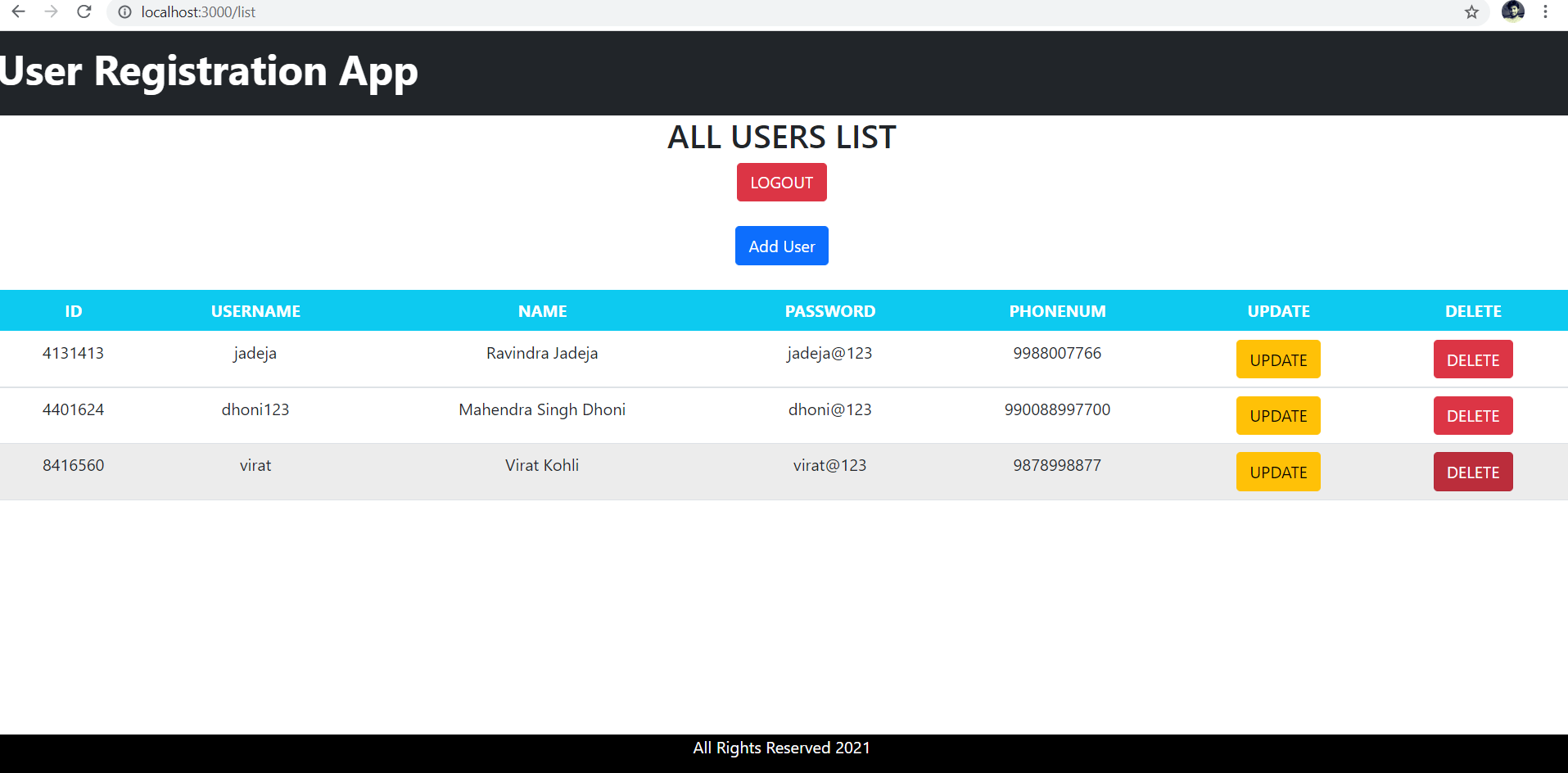Click the ALL USERS LIST heading
Screen dimensions: 1568x773
tap(782, 137)
